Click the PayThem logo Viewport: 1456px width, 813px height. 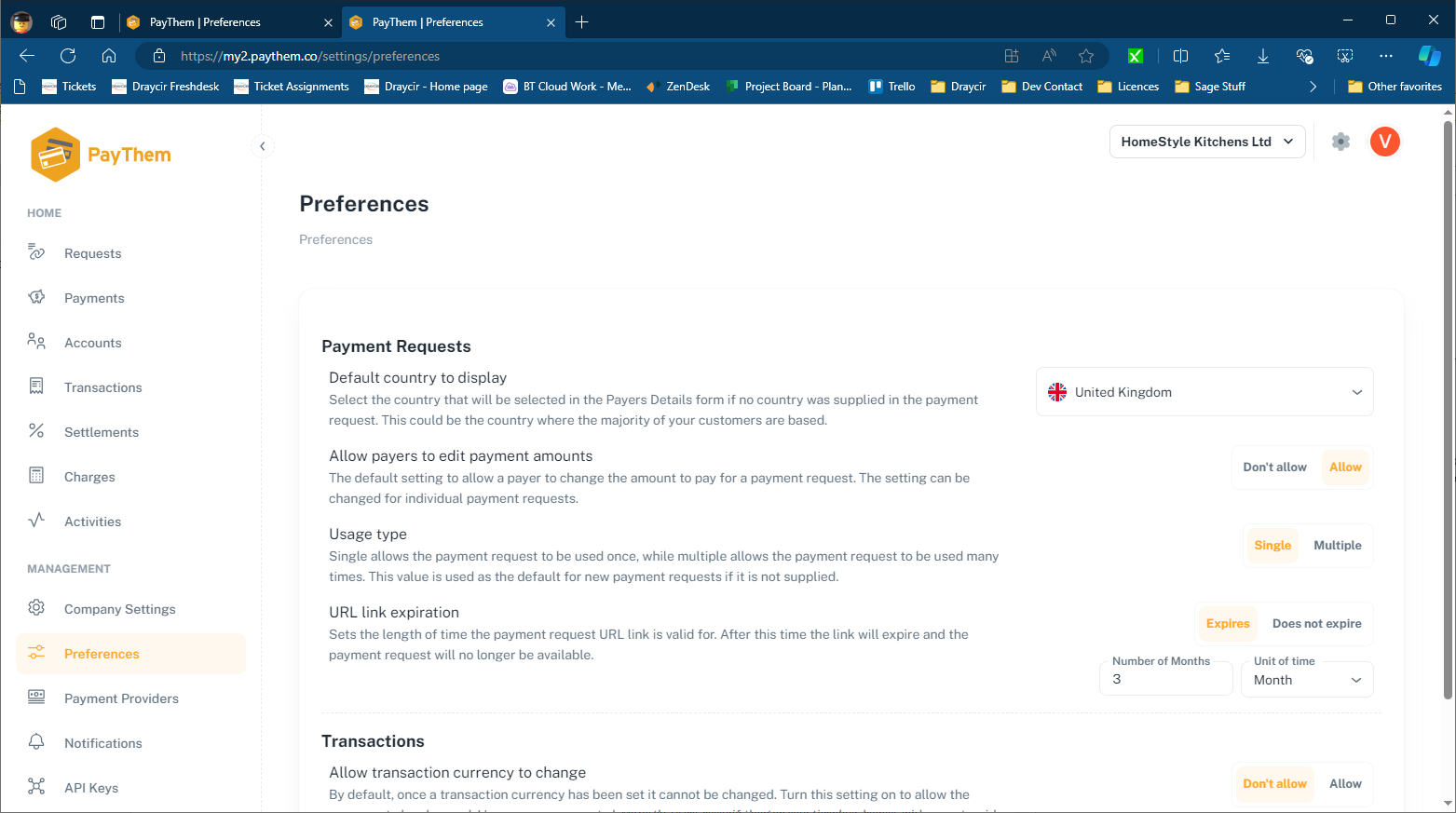pos(101,155)
